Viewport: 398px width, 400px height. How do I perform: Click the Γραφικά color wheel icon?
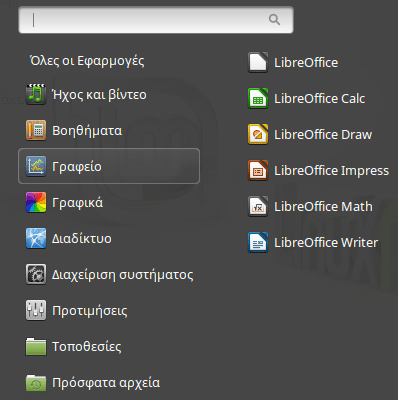coord(36,202)
